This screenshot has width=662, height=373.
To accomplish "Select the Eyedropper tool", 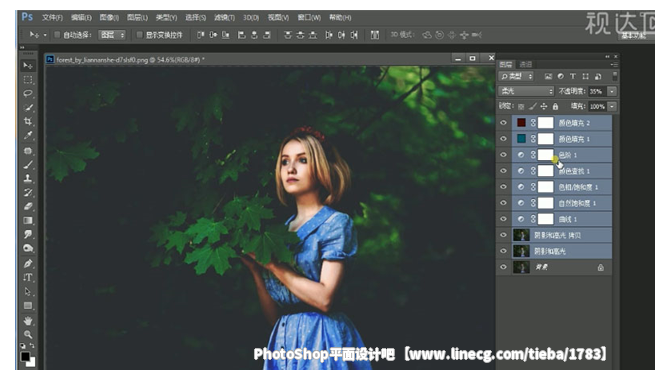I will tap(28, 136).
